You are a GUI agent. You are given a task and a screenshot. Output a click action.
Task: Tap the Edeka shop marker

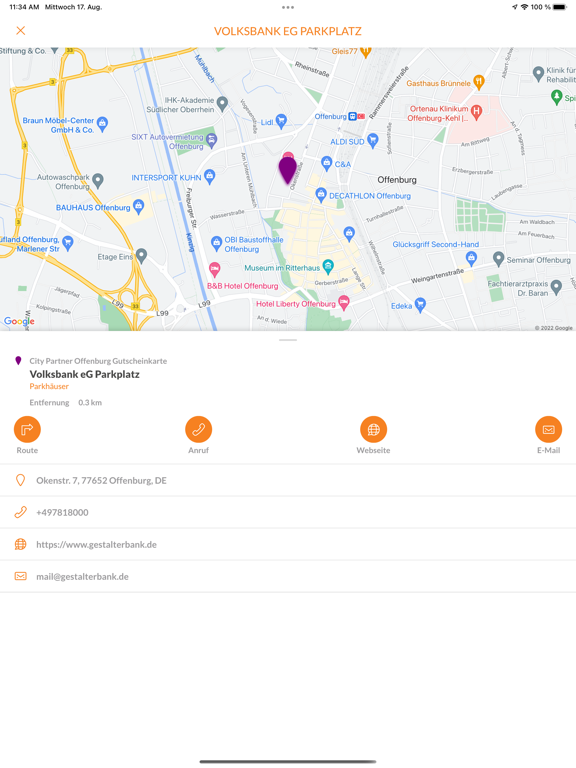420,305
